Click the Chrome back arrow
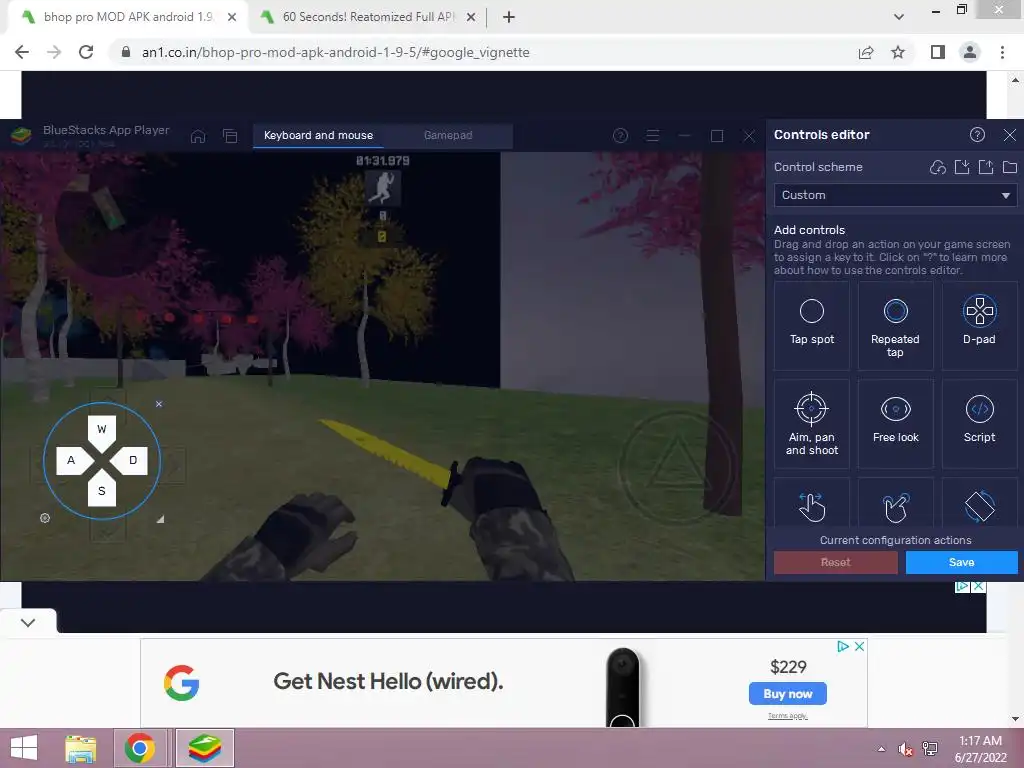Viewport: 1024px width, 768px height. [22, 52]
